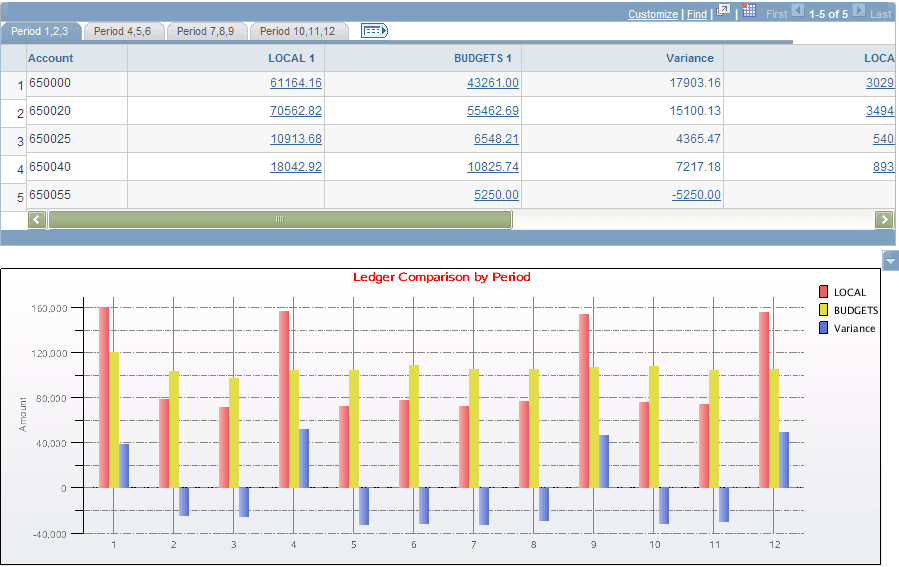Click variance value 4365.47
The height and width of the screenshot is (567, 899).
(x=698, y=139)
